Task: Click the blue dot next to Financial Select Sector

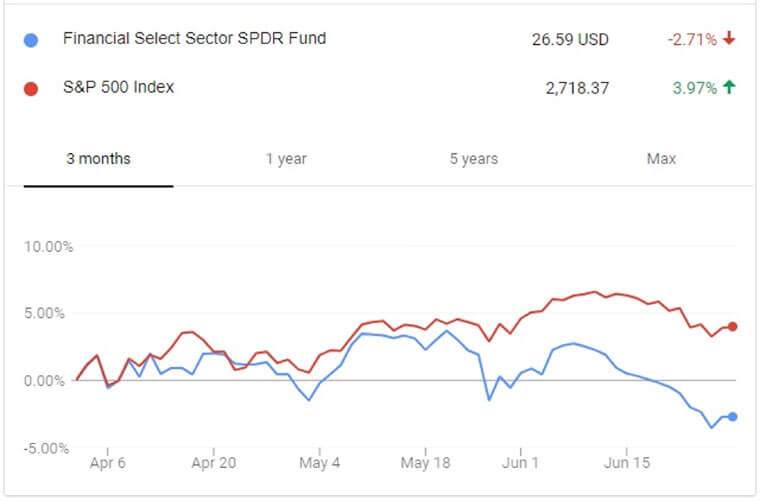Action: pyautogui.click(x=31, y=40)
